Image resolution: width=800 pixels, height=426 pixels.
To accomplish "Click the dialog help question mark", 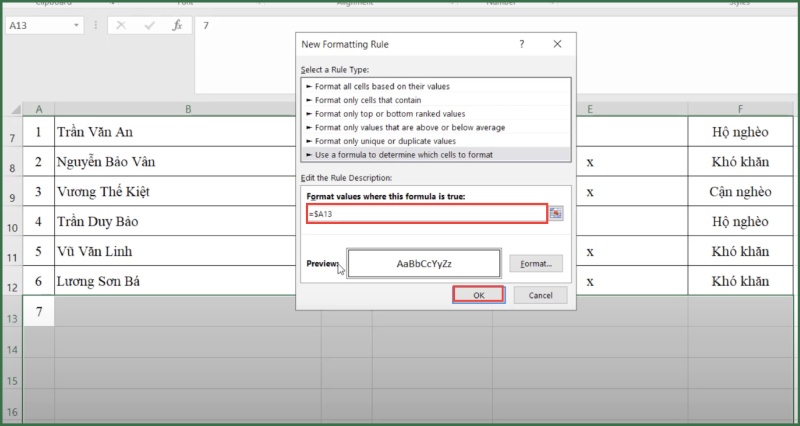I will pyautogui.click(x=521, y=45).
